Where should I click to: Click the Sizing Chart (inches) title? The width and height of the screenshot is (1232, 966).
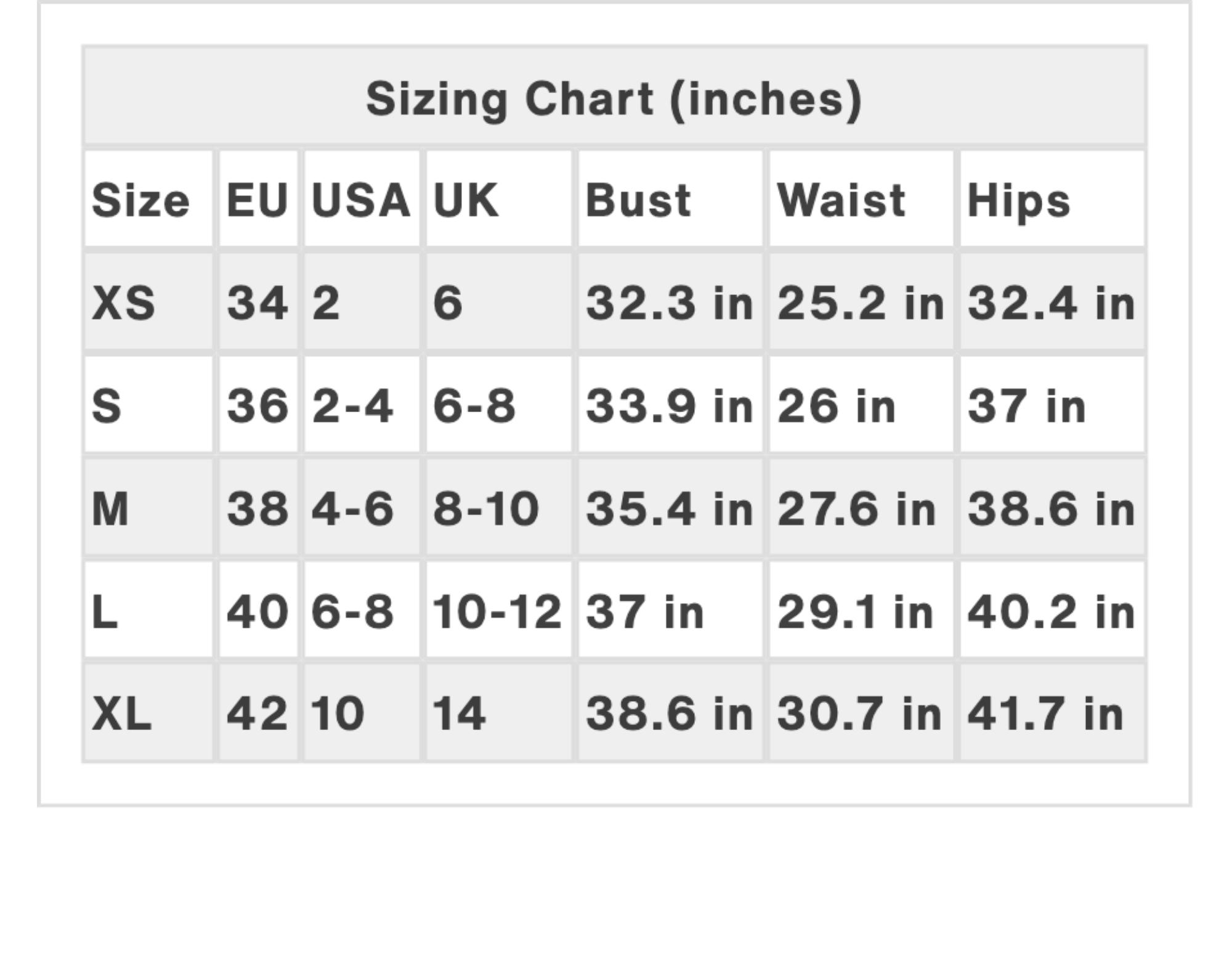614,99
